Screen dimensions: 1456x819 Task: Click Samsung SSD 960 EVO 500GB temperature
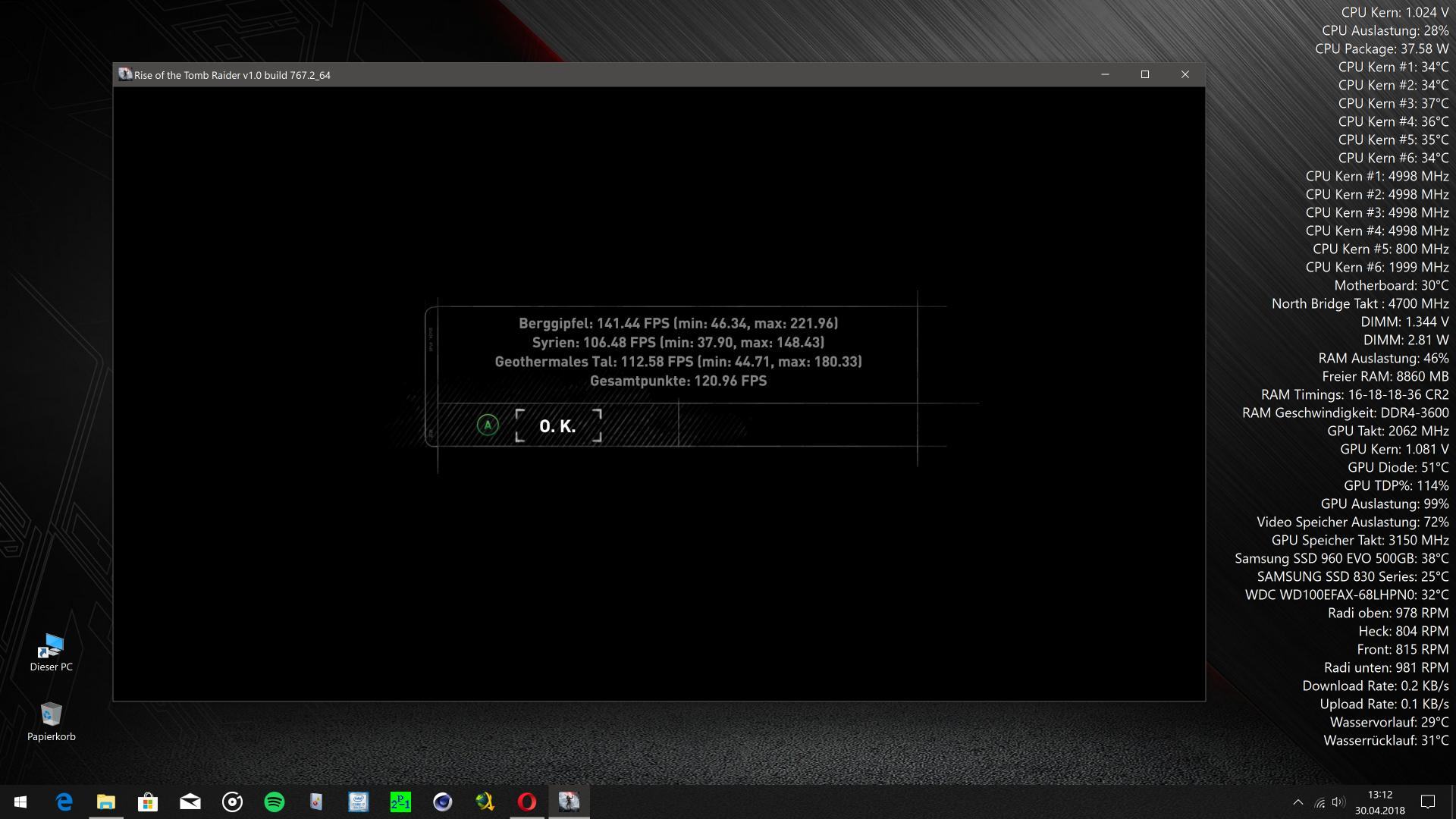(1341, 558)
